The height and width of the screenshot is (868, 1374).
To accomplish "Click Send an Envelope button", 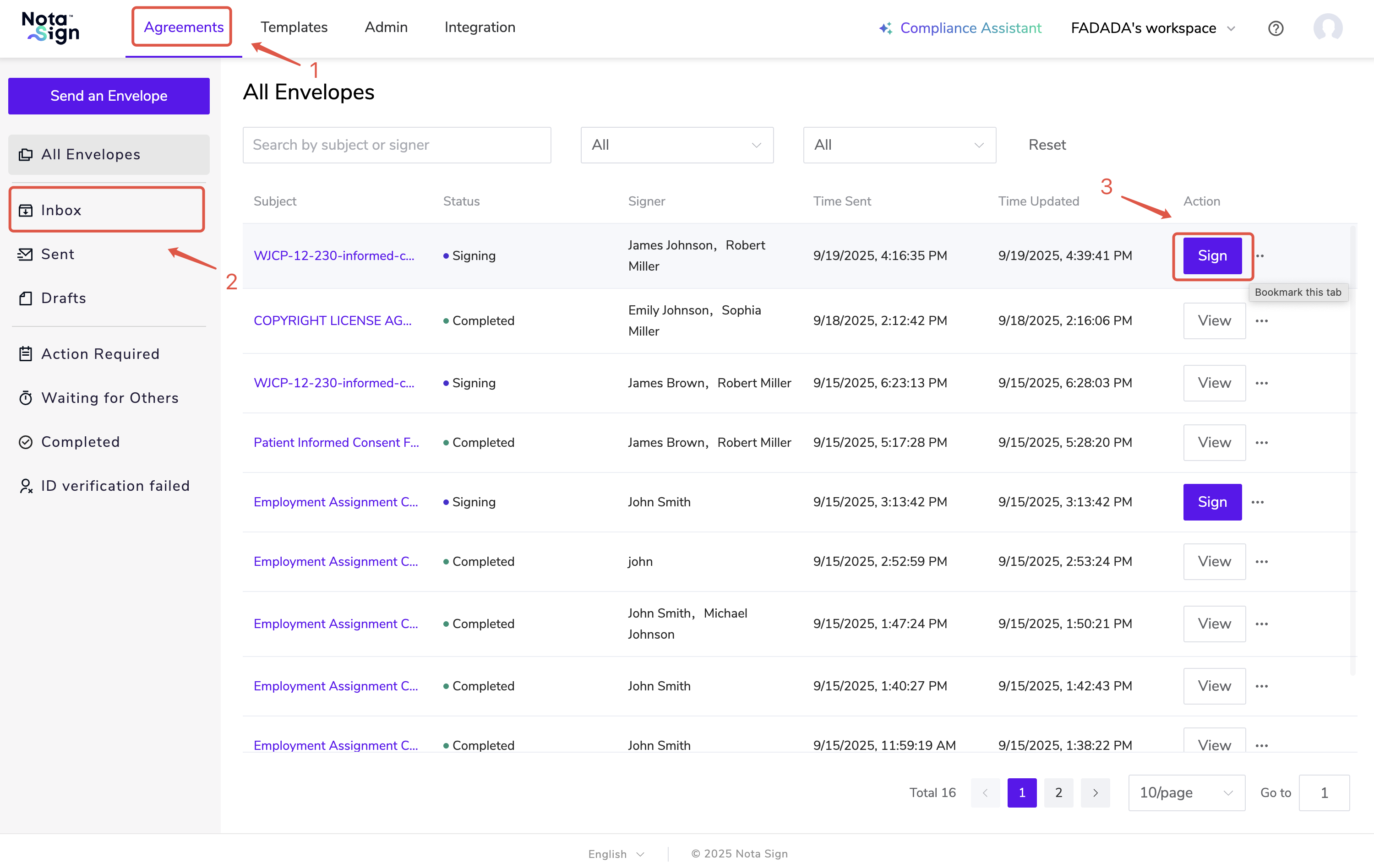I will [x=109, y=96].
